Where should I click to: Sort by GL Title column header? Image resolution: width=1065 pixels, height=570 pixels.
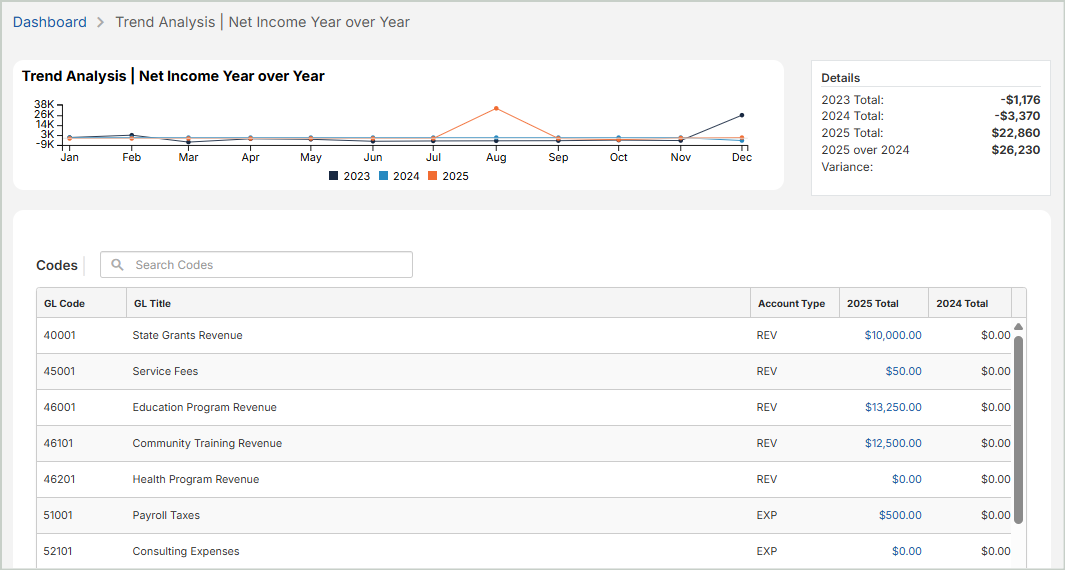coord(152,303)
